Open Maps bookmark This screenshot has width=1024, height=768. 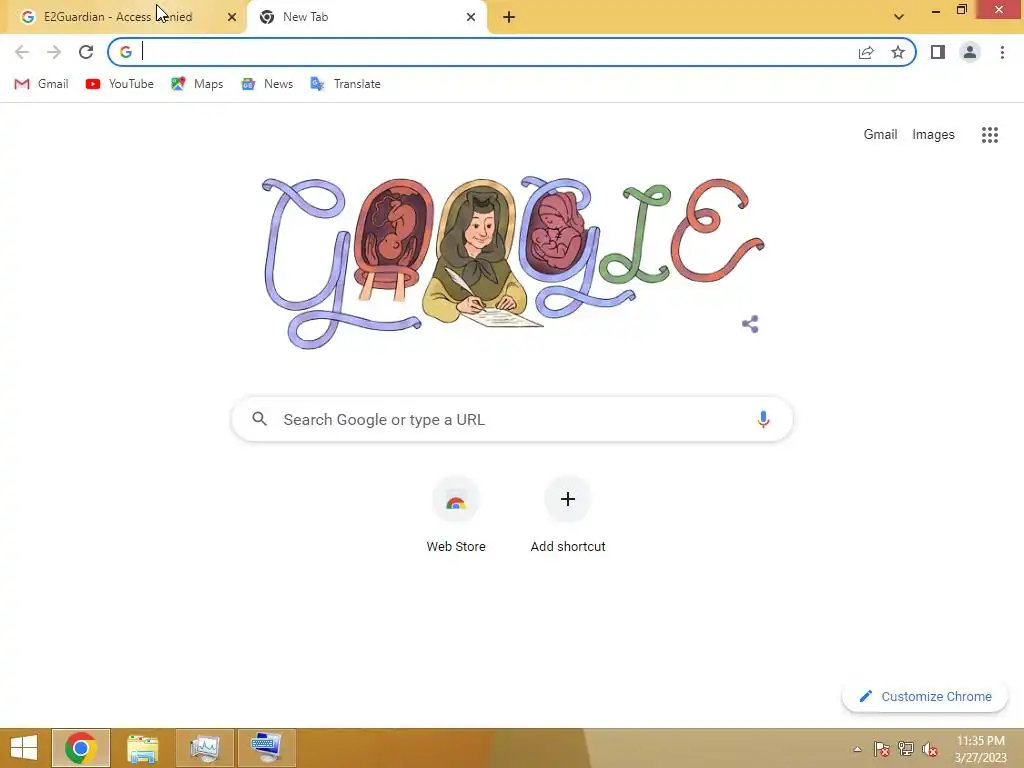[x=197, y=84]
